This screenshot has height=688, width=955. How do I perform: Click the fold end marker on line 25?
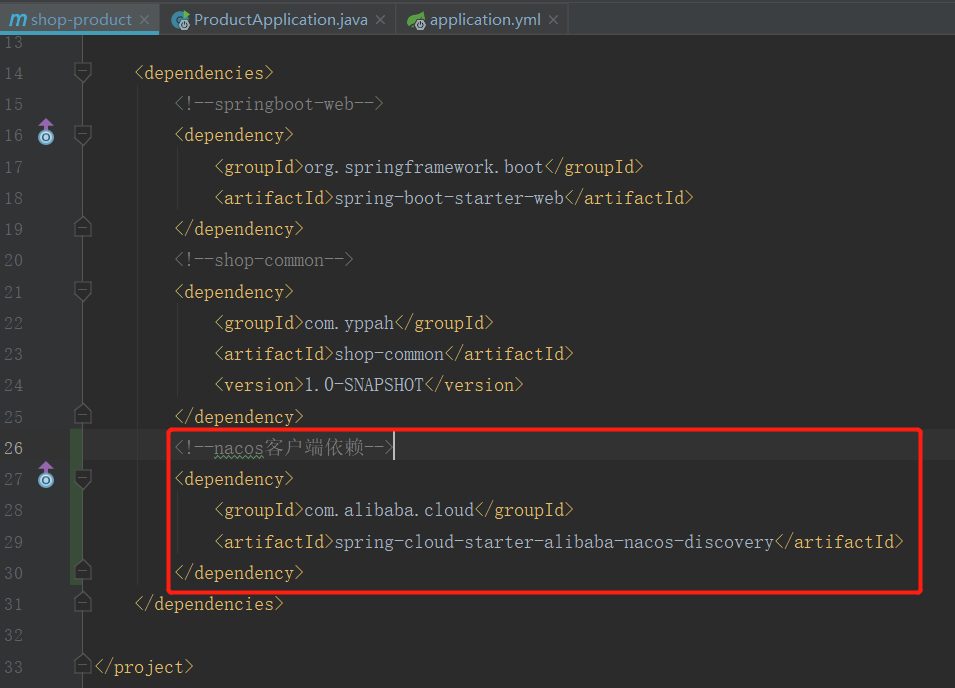[x=83, y=415]
